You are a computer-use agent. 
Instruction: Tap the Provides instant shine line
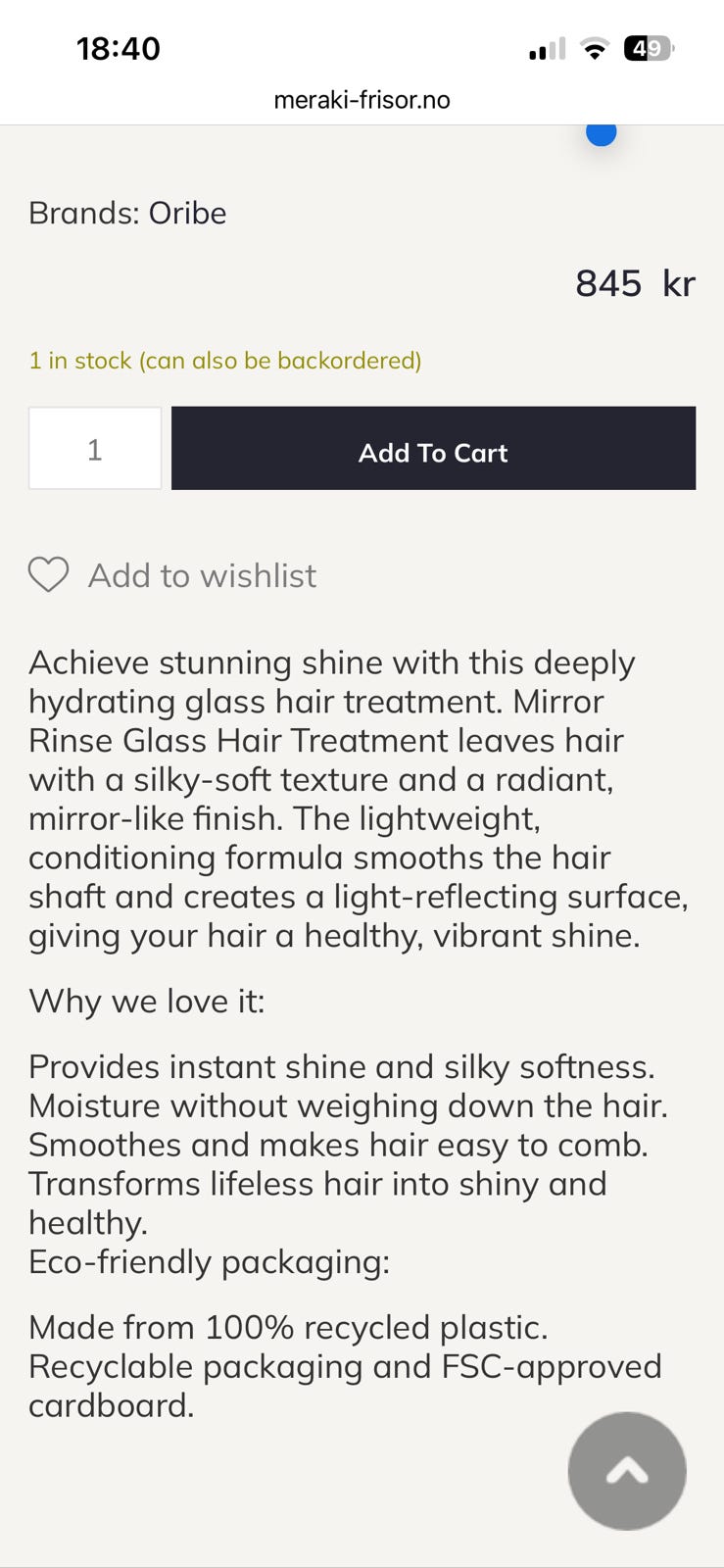342,1066
